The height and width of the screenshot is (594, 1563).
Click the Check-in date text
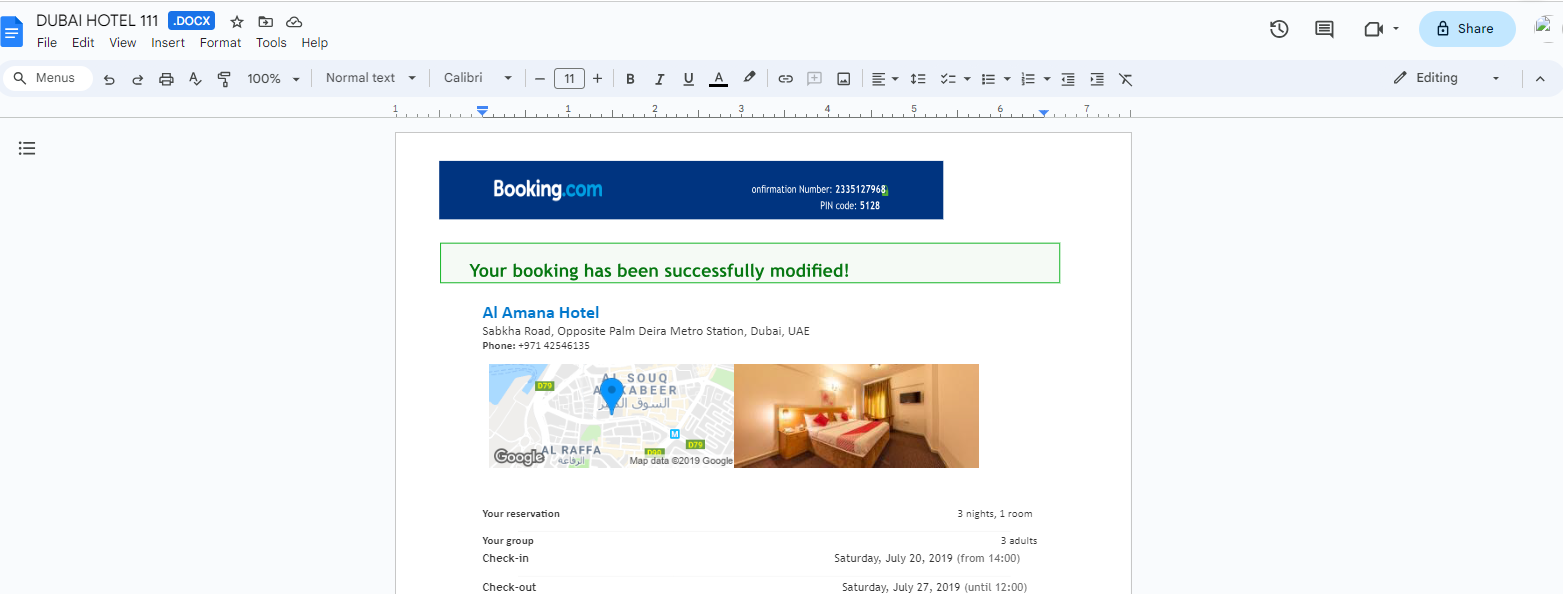click(927, 559)
